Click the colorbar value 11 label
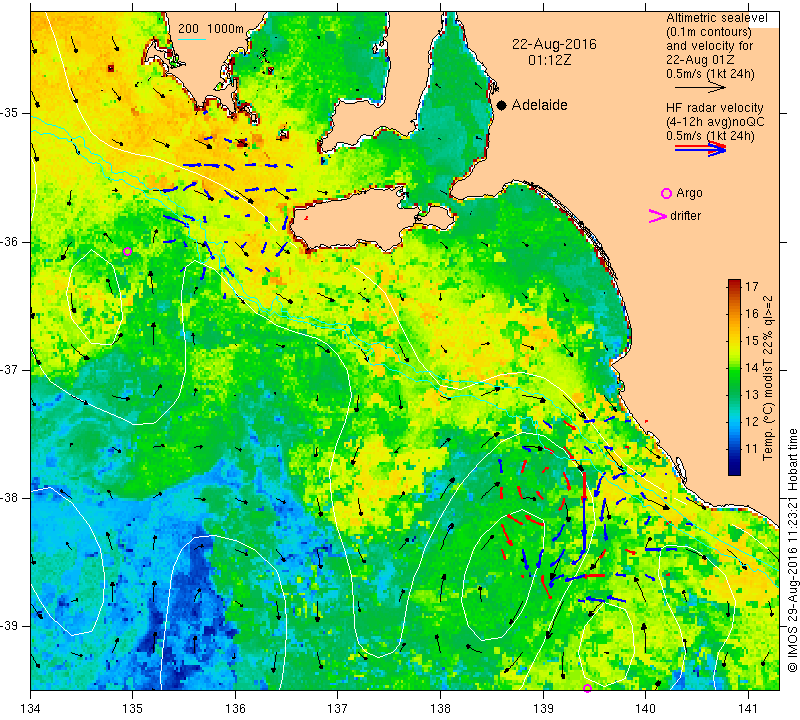The image size is (800, 720). click(752, 449)
